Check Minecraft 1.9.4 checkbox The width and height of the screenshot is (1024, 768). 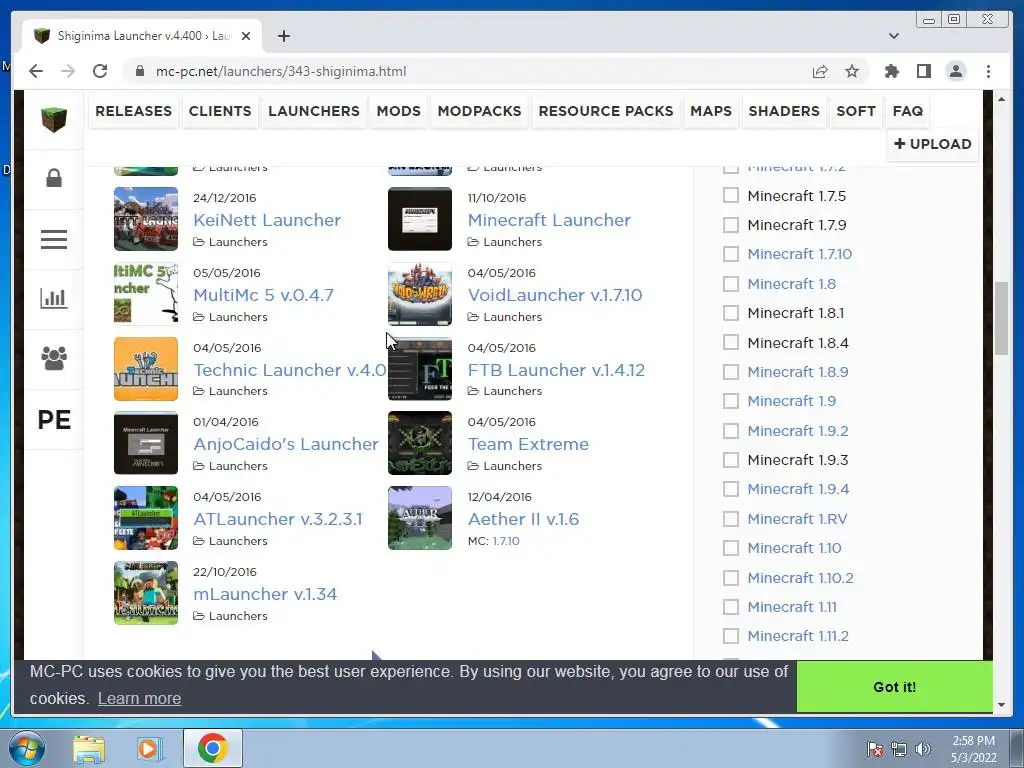click(731, 489)
